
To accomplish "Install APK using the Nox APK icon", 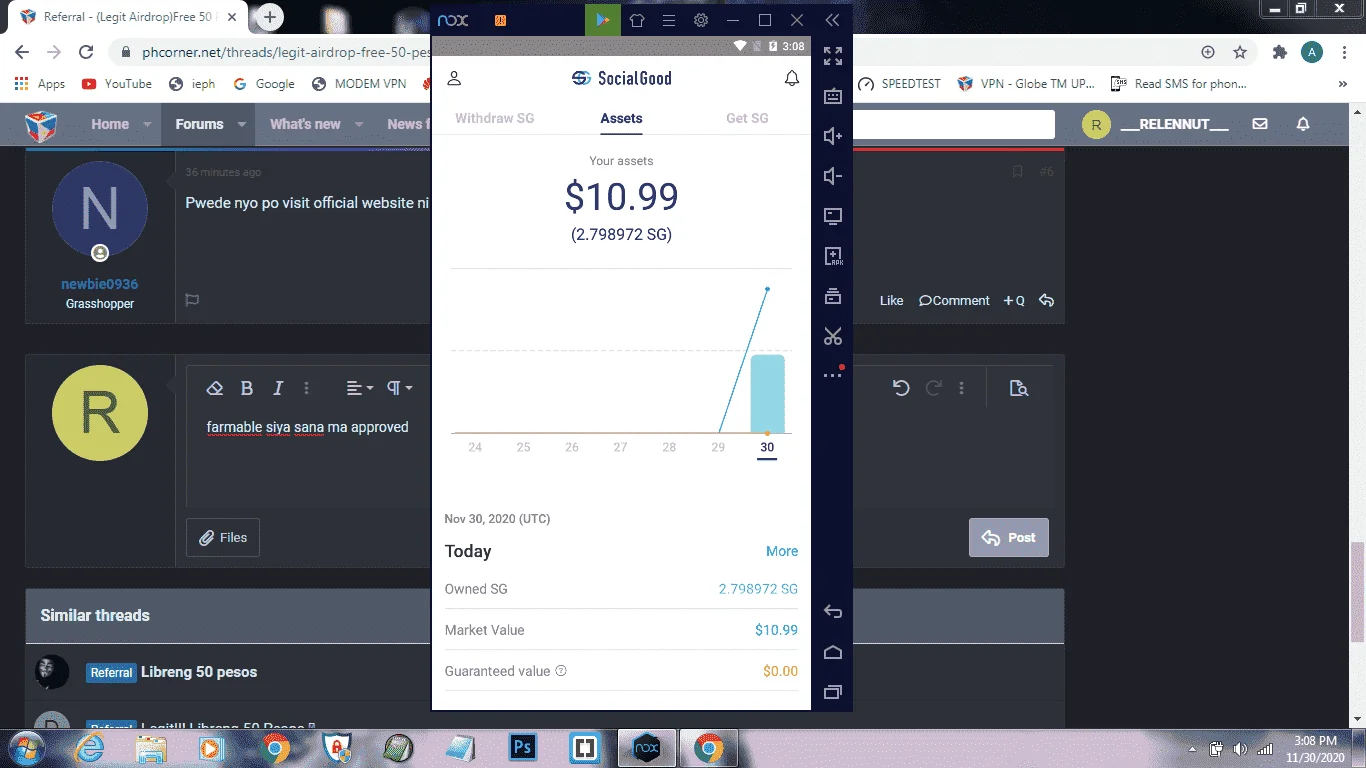I will (833, 256).
